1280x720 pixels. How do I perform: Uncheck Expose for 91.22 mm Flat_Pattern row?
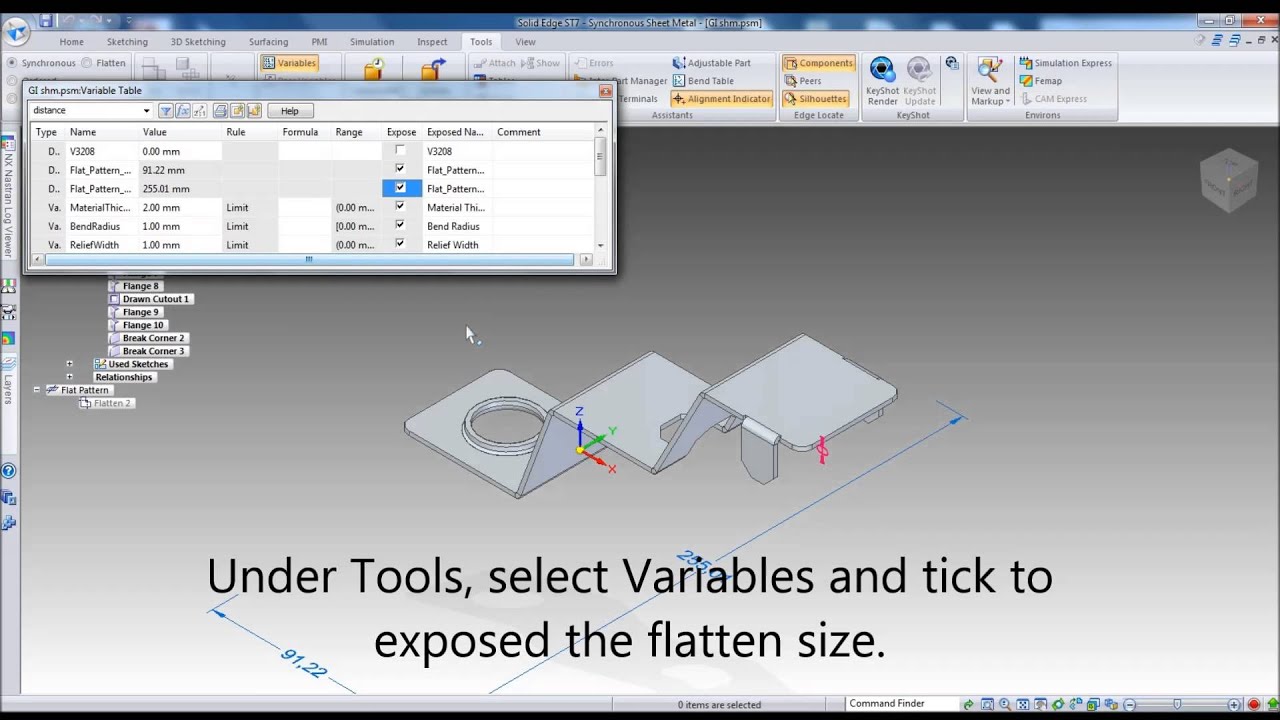point(400,170)
